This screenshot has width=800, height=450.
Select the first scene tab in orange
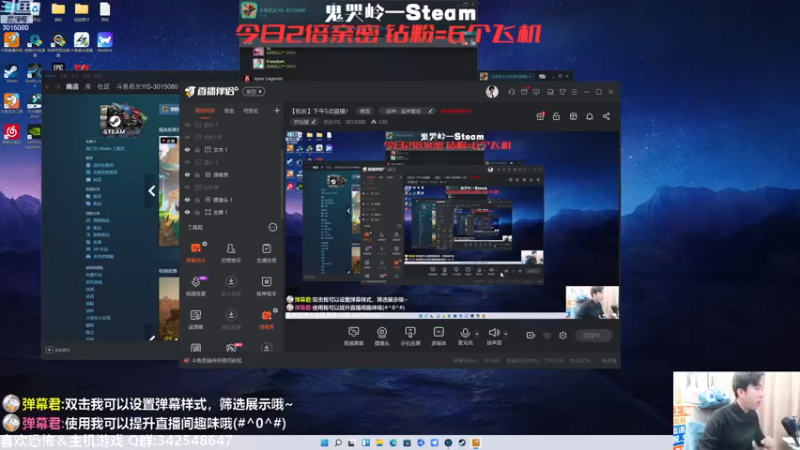pos(205,111)
